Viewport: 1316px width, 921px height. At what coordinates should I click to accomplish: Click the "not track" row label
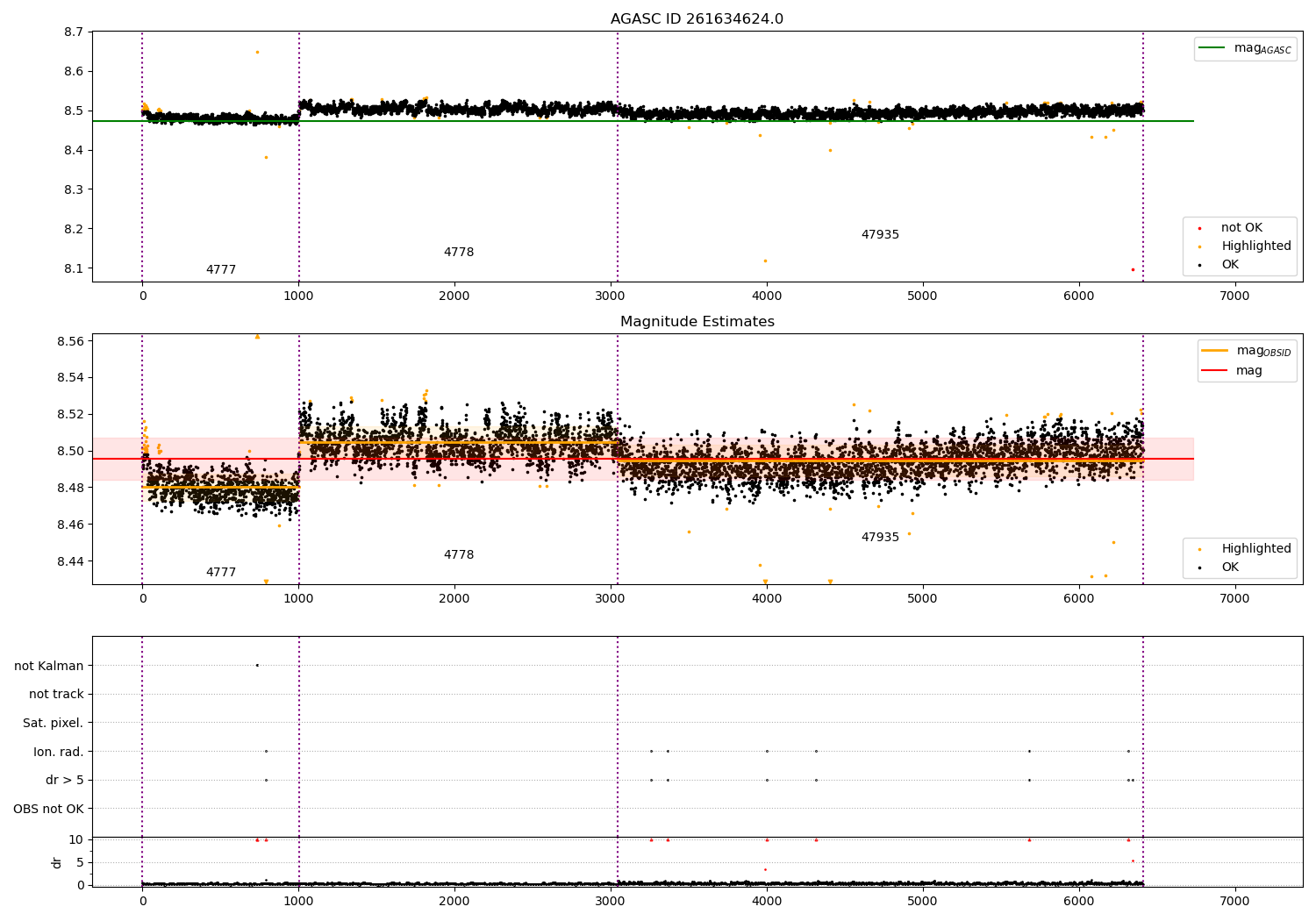56,695
